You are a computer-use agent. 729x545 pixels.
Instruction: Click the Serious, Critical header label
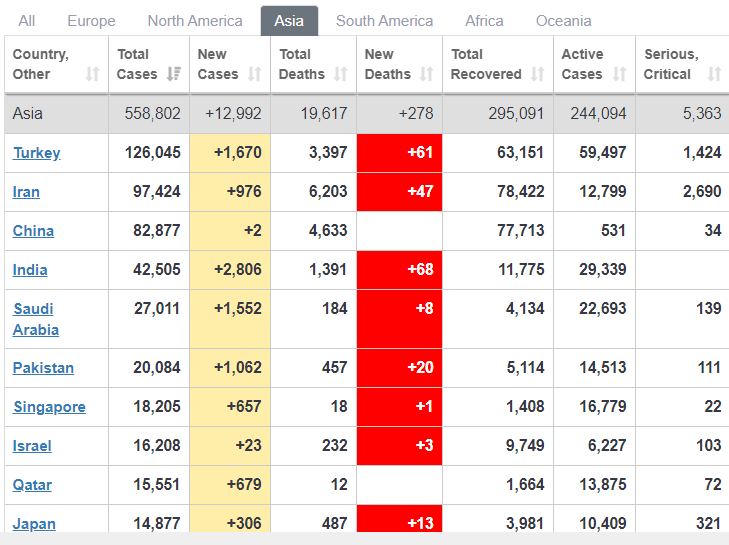pyautogui.click(x=671, y=64)
